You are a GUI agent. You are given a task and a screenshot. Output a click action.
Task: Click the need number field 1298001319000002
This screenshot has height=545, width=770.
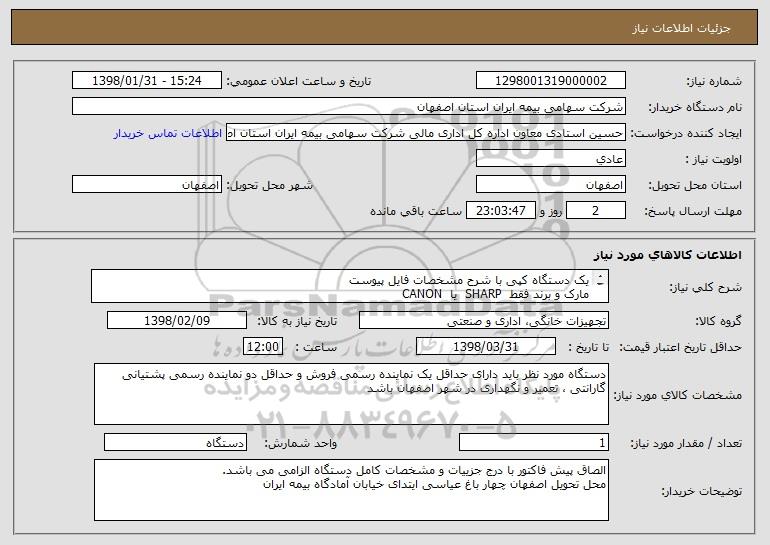(550, 81)
